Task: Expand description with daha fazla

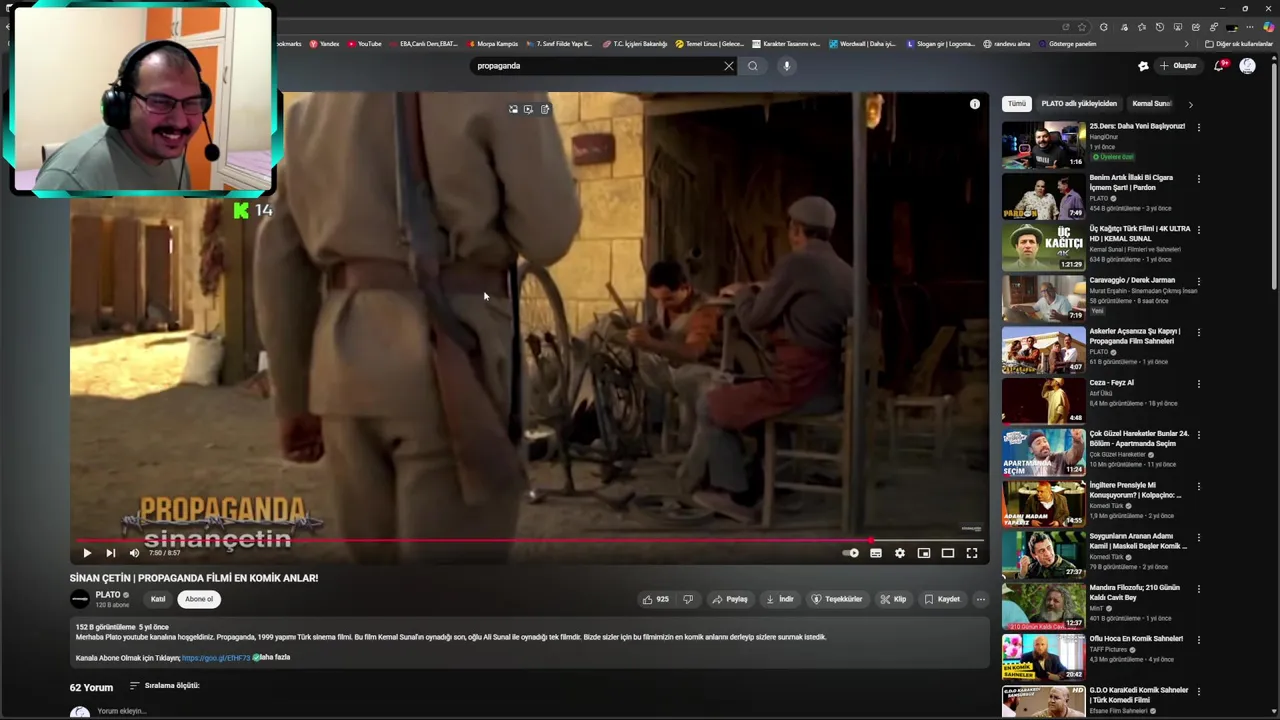Action: coord(273,657)
